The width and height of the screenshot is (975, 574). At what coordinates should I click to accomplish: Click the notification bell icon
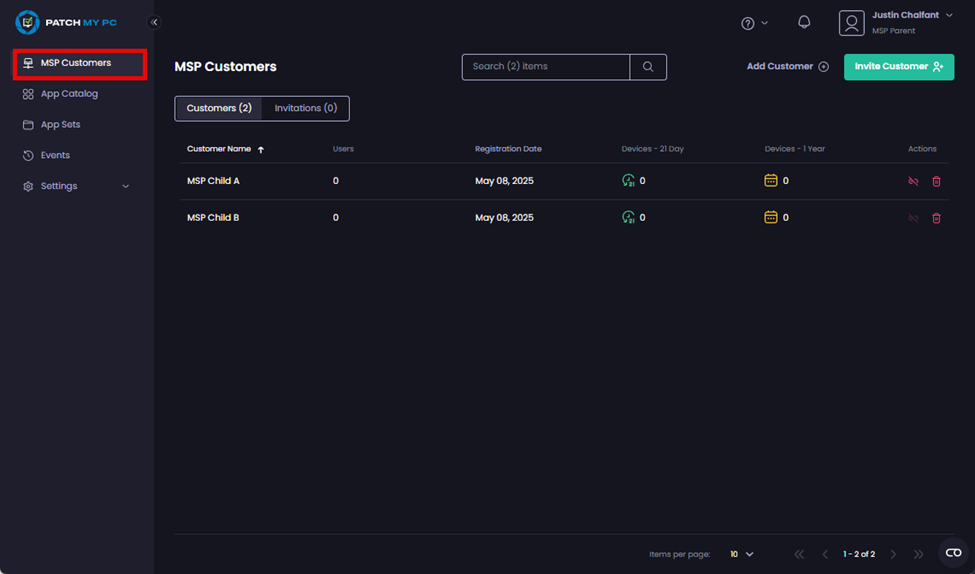[x=804, y=23]
